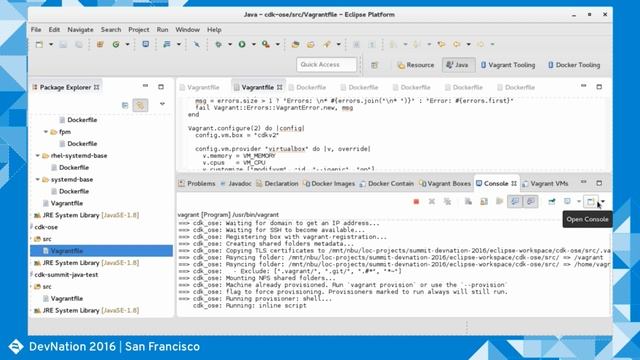Image resolution: width=640 pixels, height=360 pixels.
Task: Toggle Link with Editor in Package Explorer
Action: click(x=140, y=105)
